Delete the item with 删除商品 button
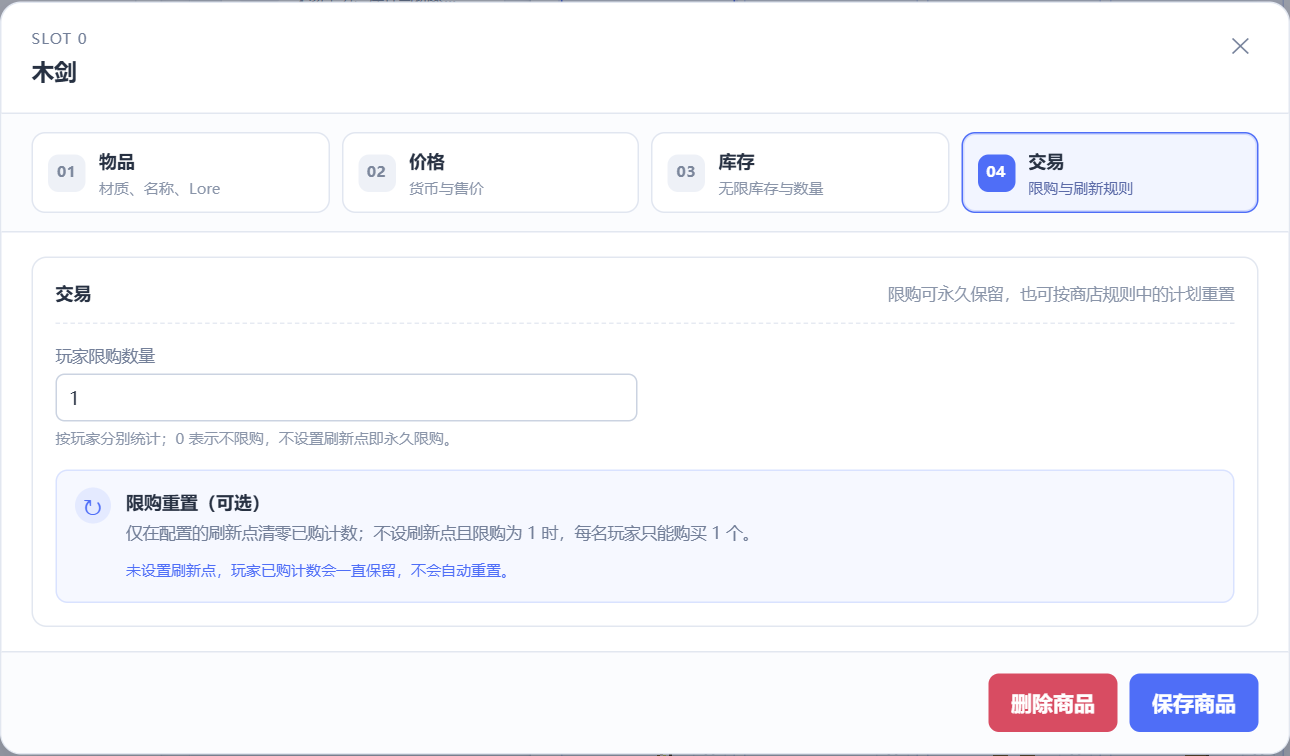The width and height of the screenshot is (1290, 756). point(1053,703)
